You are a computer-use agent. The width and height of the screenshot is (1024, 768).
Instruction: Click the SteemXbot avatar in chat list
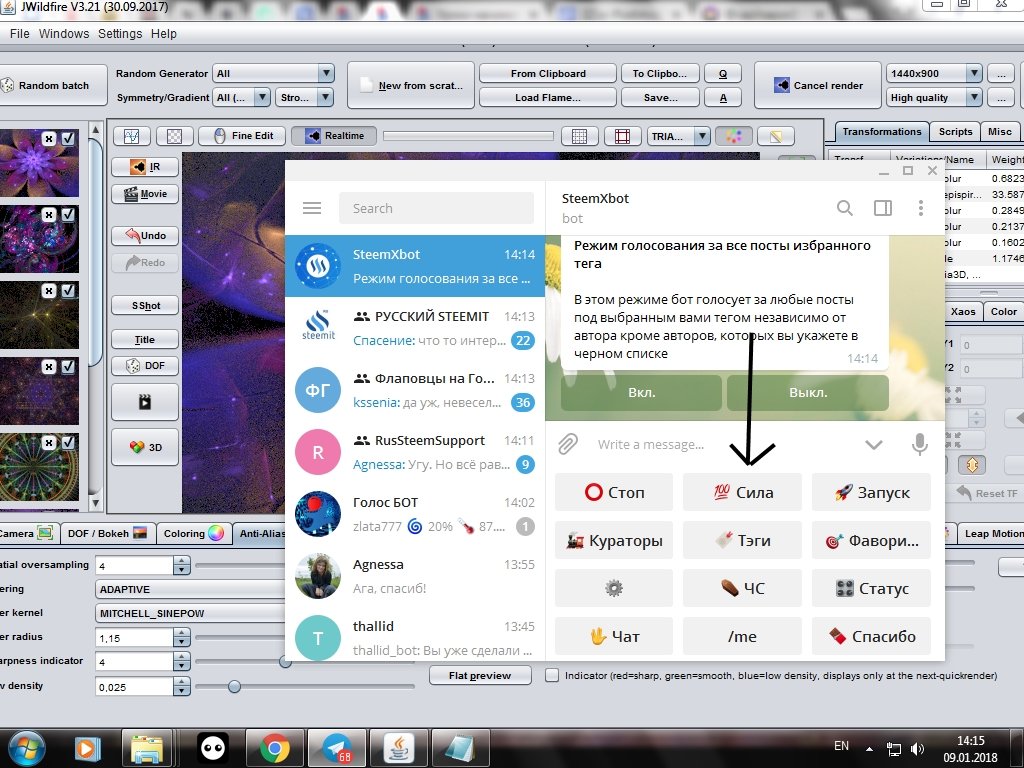tap(318, 266)
